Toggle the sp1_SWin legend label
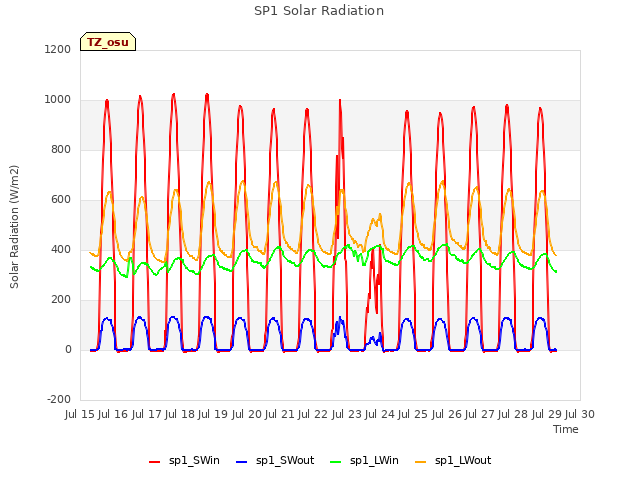The height and width of the screenshot is (480, 640). click(x=194, y=461)
